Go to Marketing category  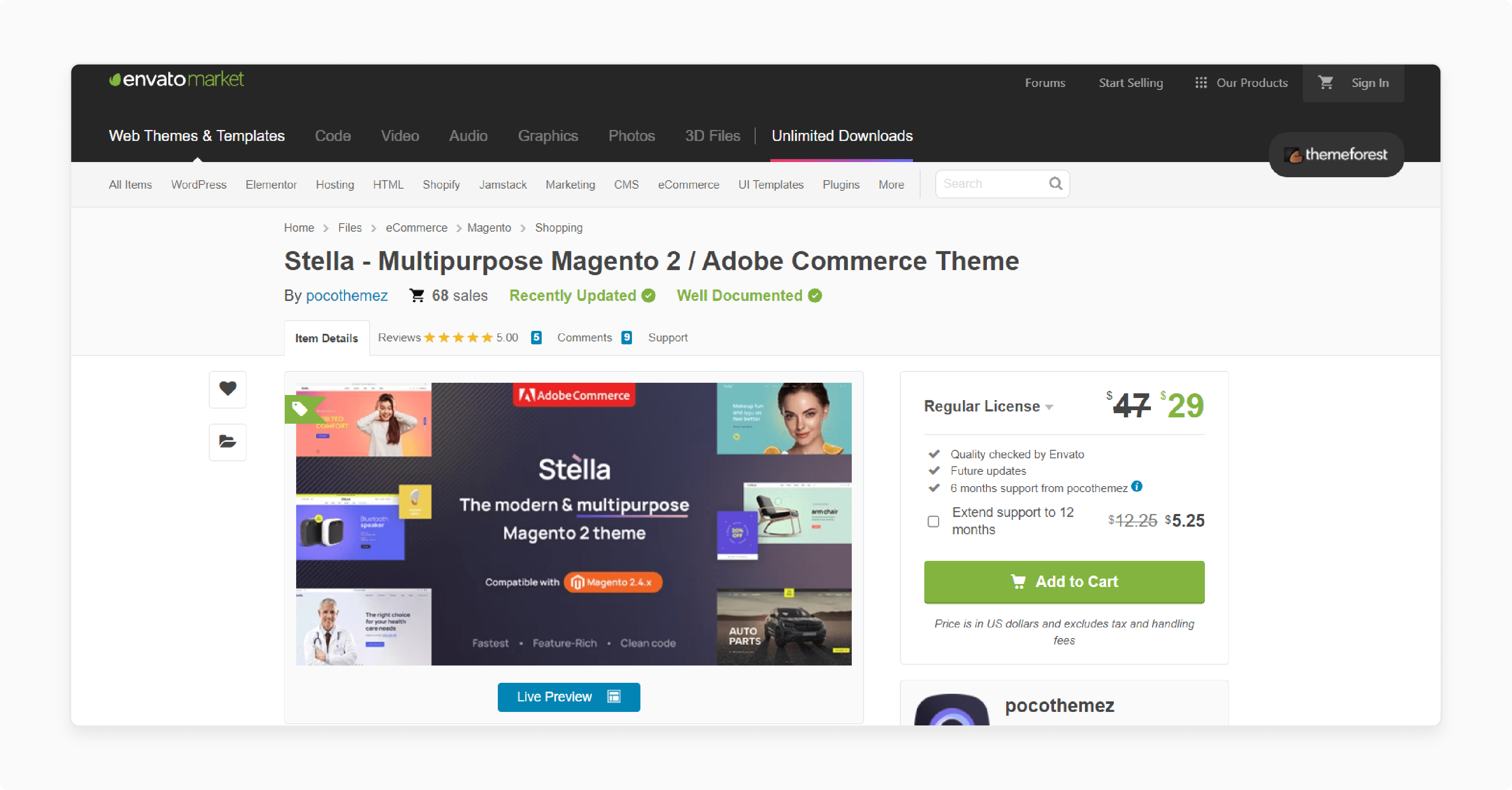point(570,184)
